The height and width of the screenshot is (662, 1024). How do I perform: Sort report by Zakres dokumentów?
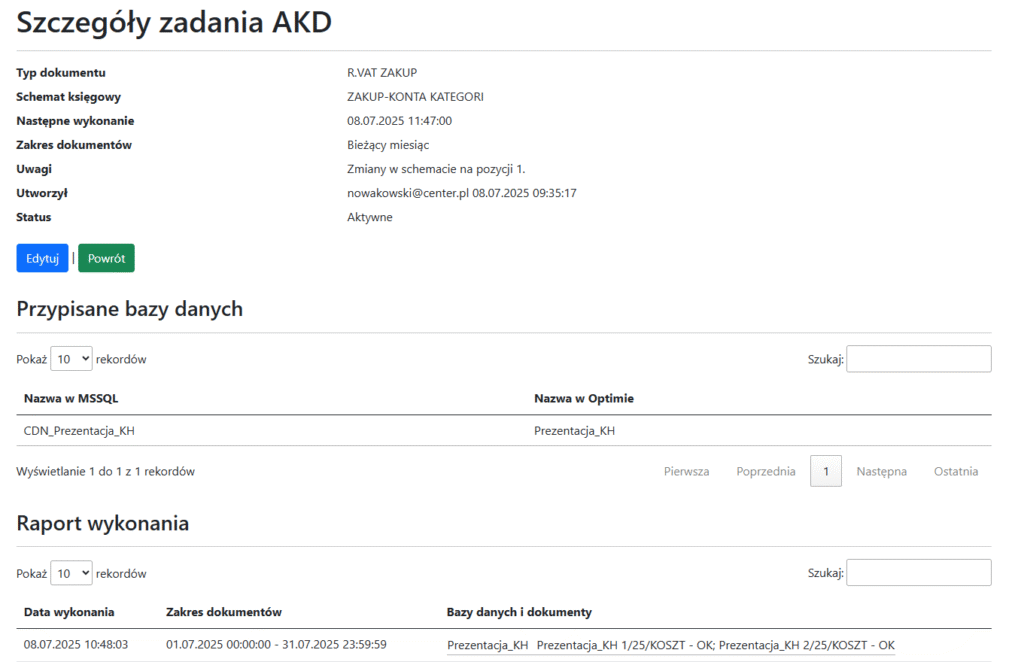pos(224,612)
